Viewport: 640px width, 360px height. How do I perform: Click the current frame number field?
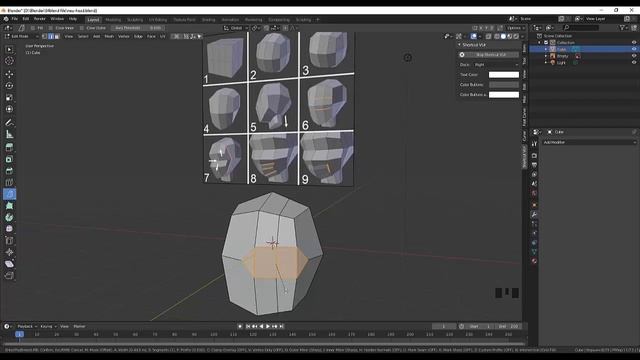point(444,327)
